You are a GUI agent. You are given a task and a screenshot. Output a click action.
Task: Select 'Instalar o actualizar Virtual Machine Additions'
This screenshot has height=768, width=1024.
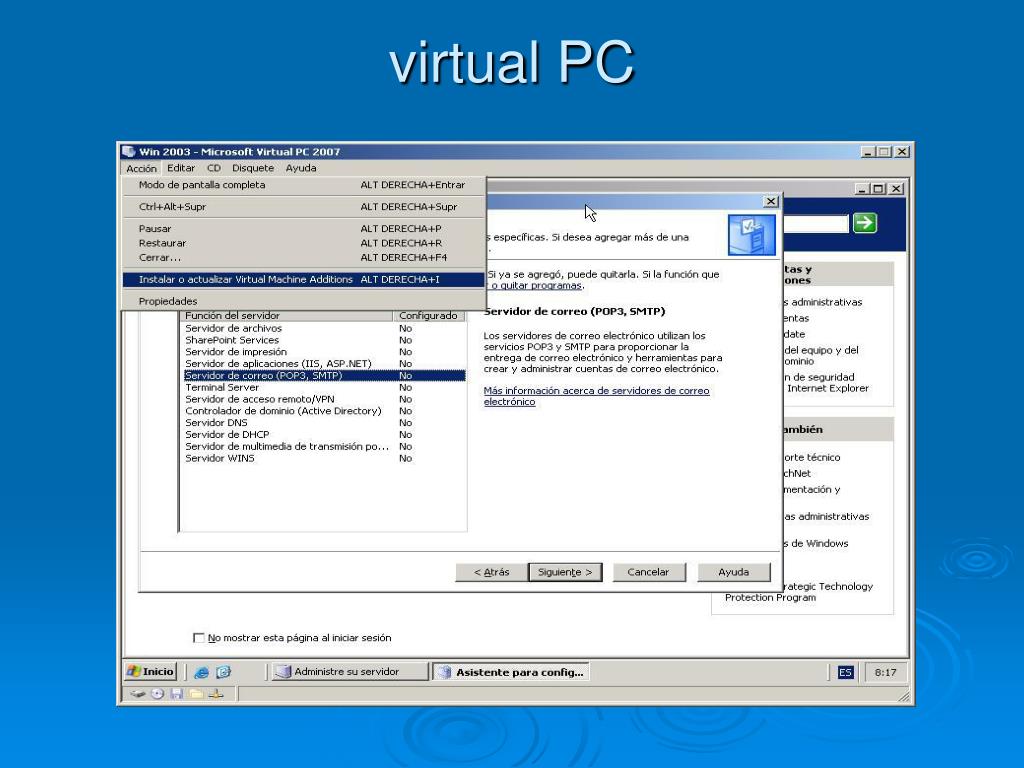pyautogui.click(x=304, y=280)
